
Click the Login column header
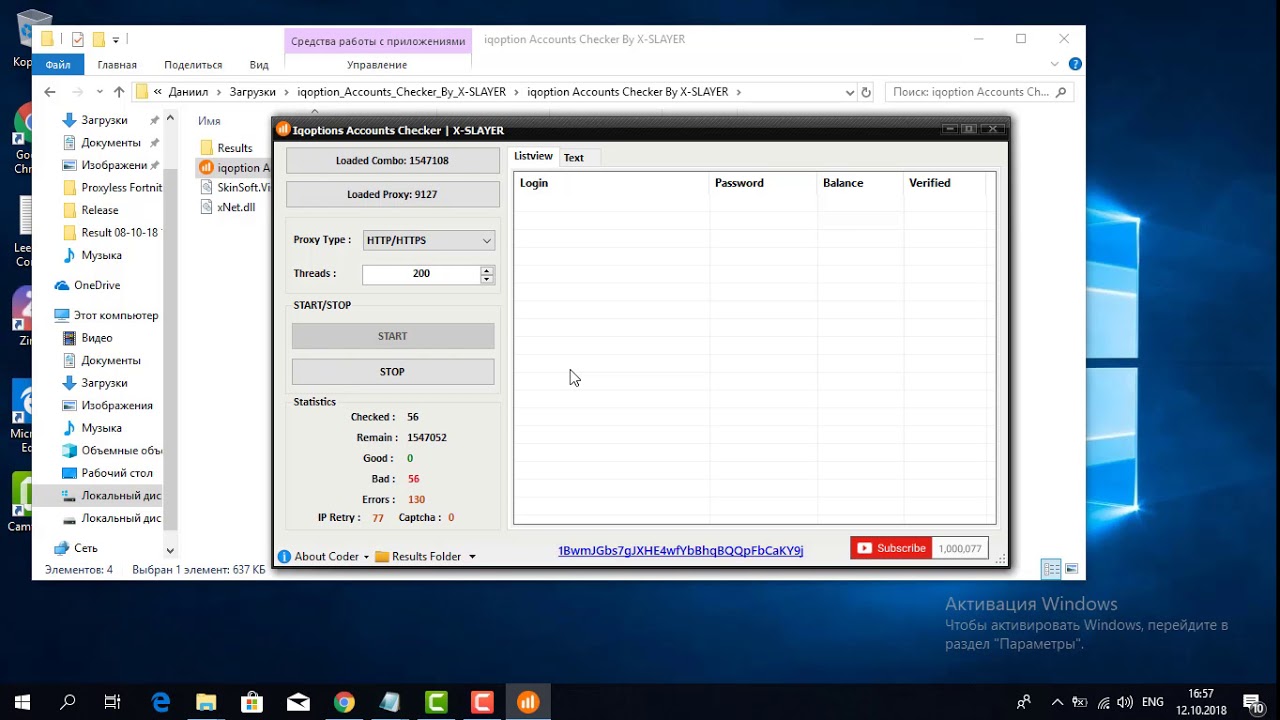tap(611, 183)
